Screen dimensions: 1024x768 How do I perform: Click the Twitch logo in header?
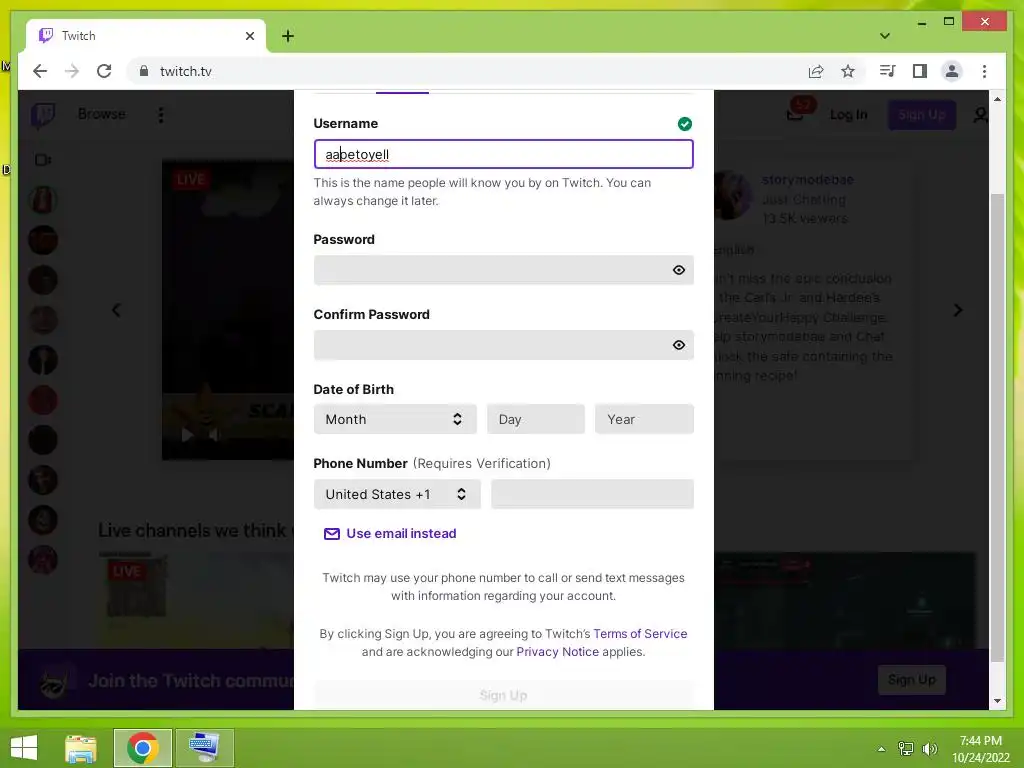pyautogui.click(x=42, y=115)
